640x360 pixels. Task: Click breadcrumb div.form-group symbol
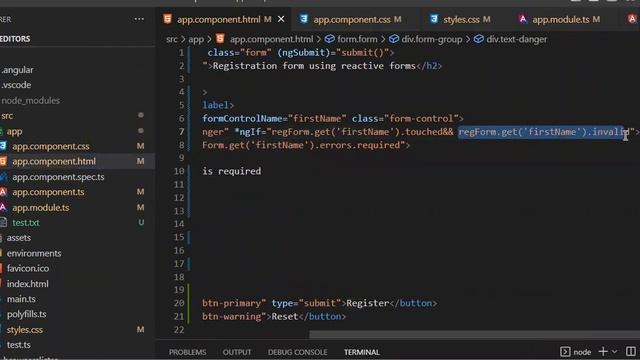pos(432,39)
